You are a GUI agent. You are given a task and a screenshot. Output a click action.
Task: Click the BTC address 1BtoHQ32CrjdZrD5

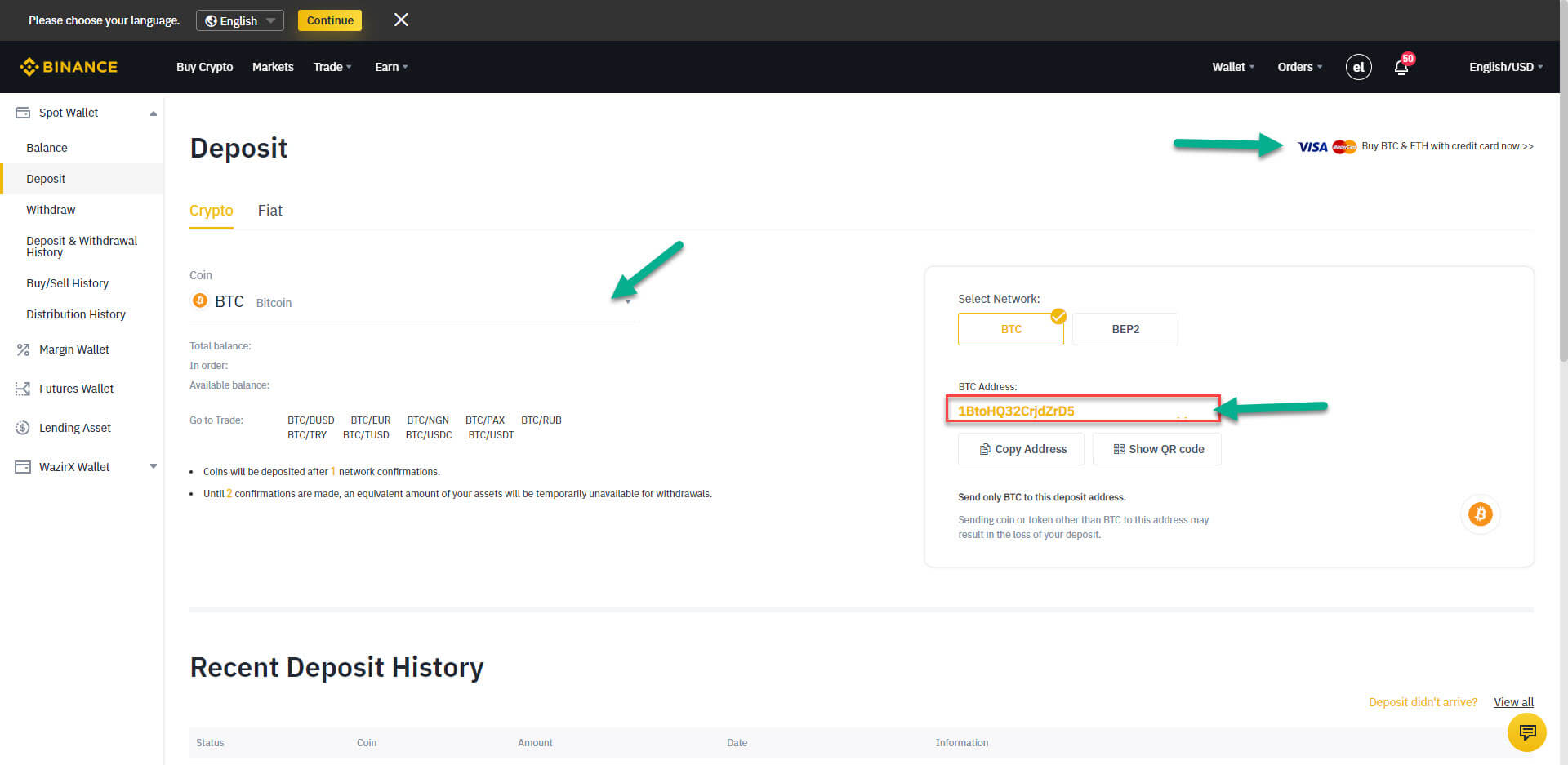[x=1016, y=411]
